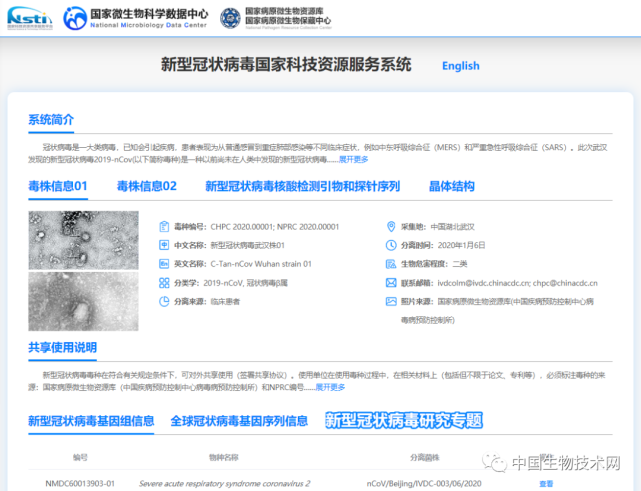
Task: Open the 全球冠状病毒基因序列信息 tab
Action: [x=239, y=421]
